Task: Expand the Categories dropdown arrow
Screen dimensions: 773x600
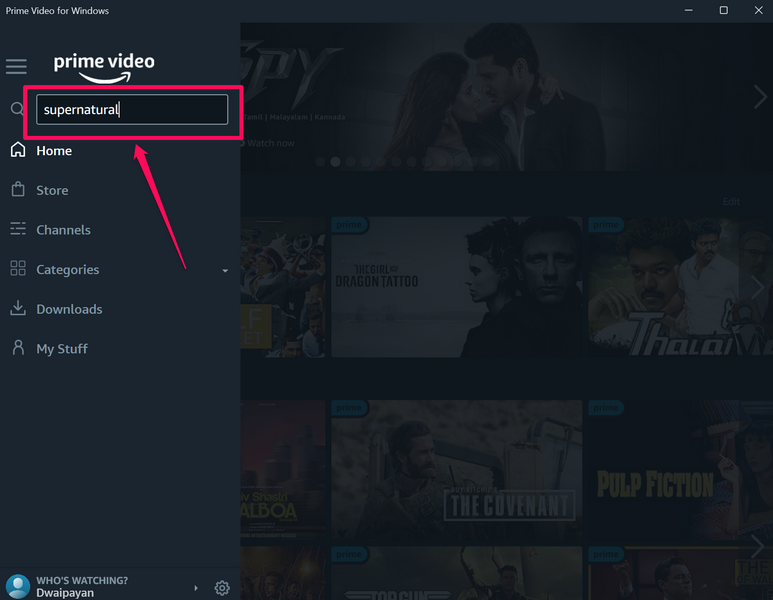Action: point(225,271)
